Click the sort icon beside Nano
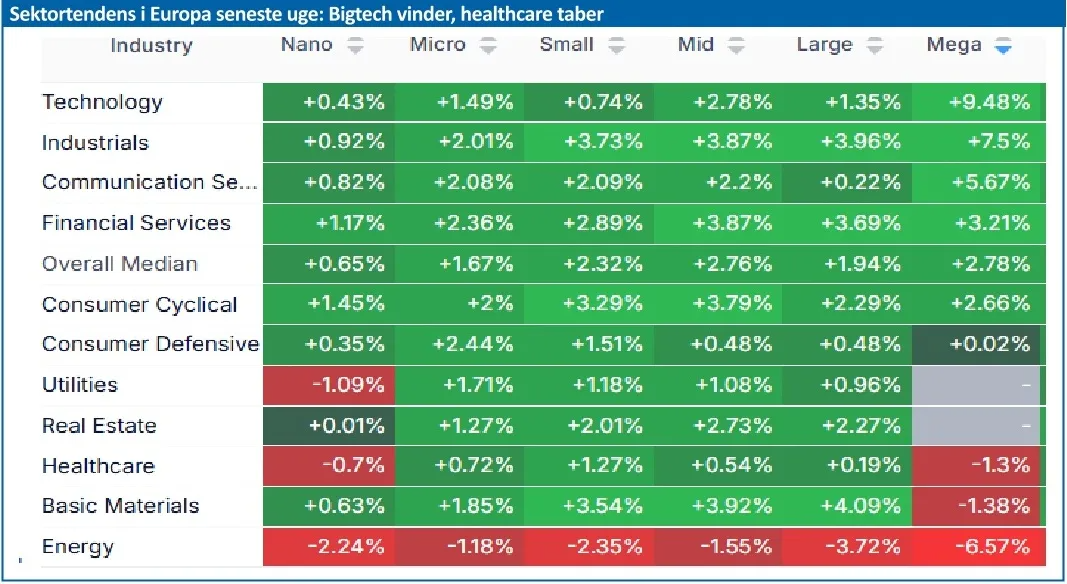Screen dimensions: 1067x584 pos(355,46)
